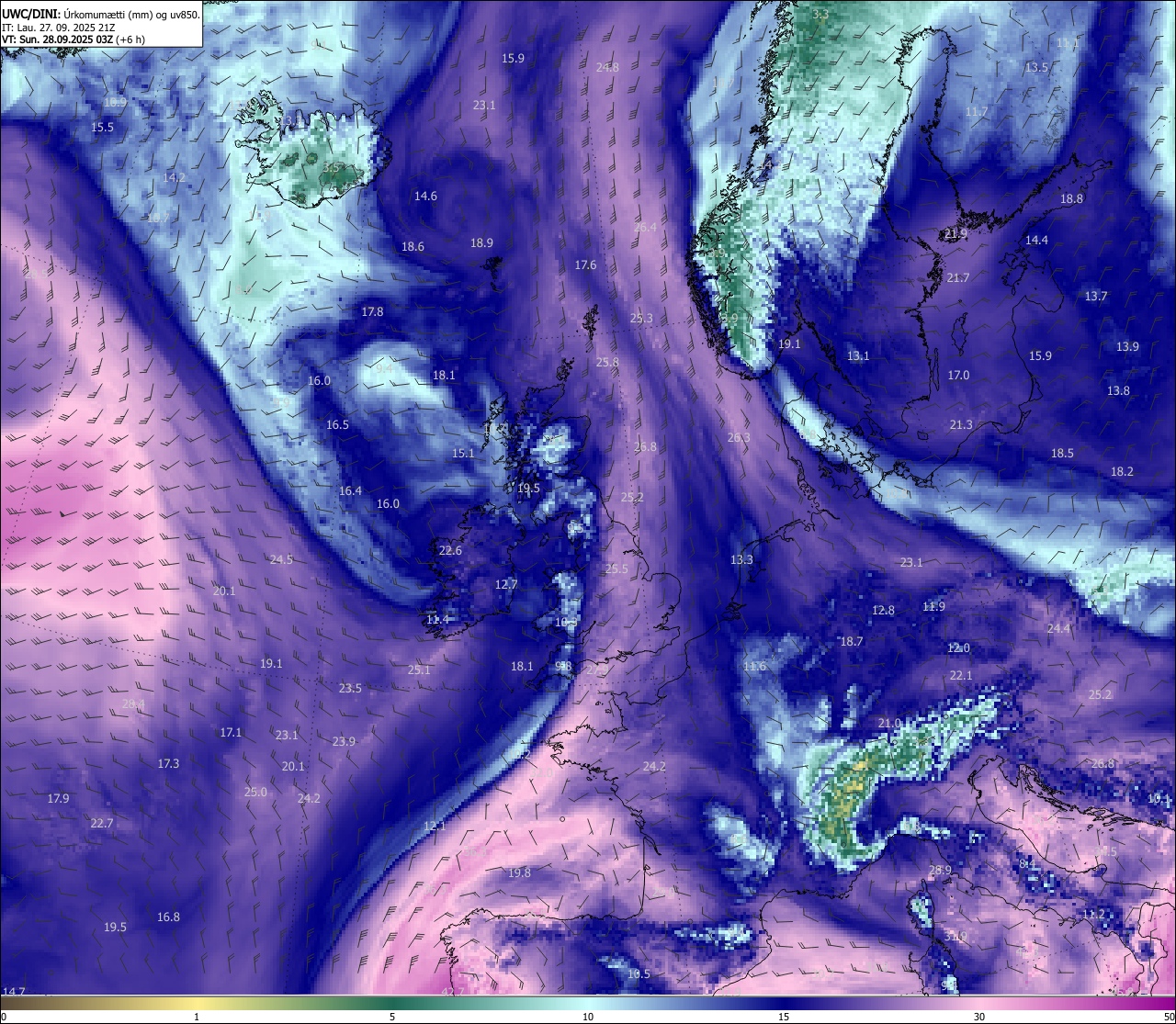Viewport: 1176px width, 1024px height.
Task: Click the map value '13.8'
Action: (x=1118, y=391)
